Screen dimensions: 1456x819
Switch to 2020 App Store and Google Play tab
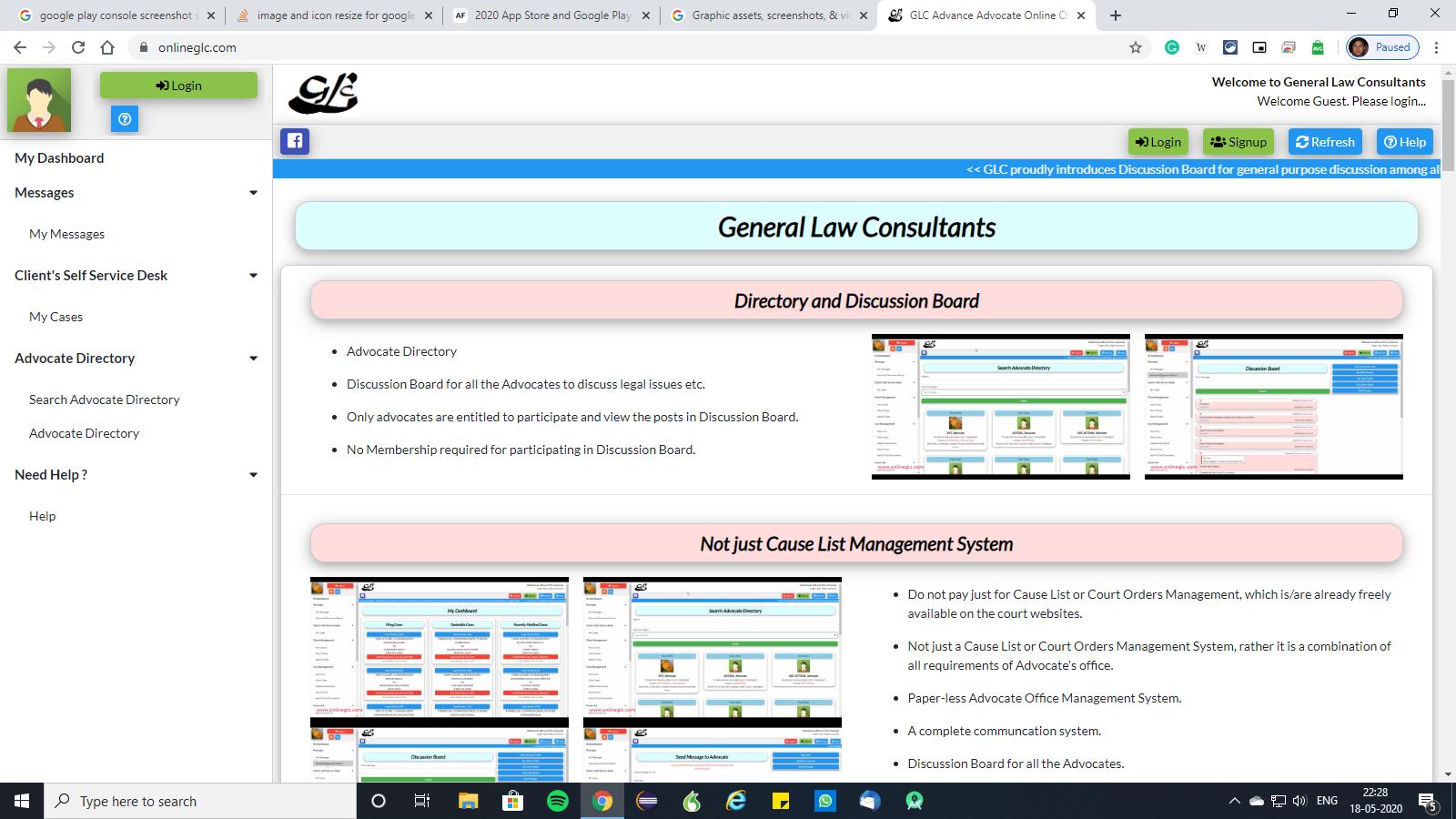(551, 15)
